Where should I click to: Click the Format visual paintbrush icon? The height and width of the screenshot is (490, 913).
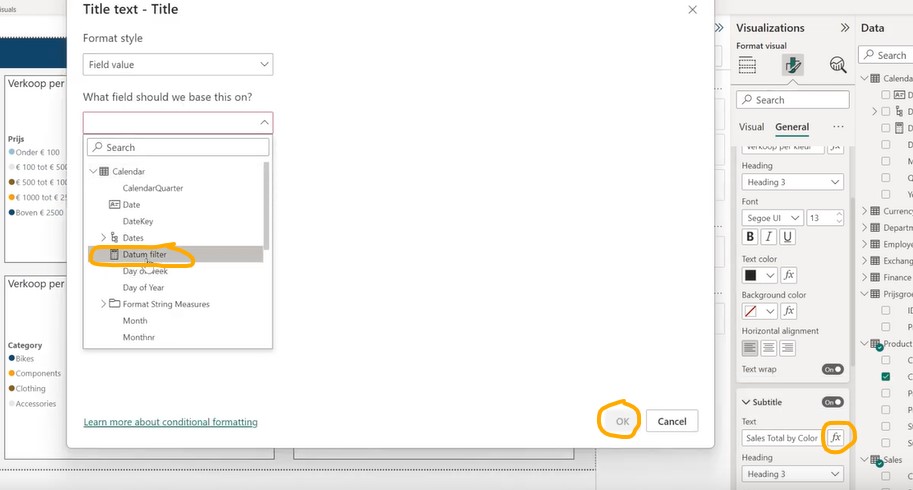pos(792,65)
